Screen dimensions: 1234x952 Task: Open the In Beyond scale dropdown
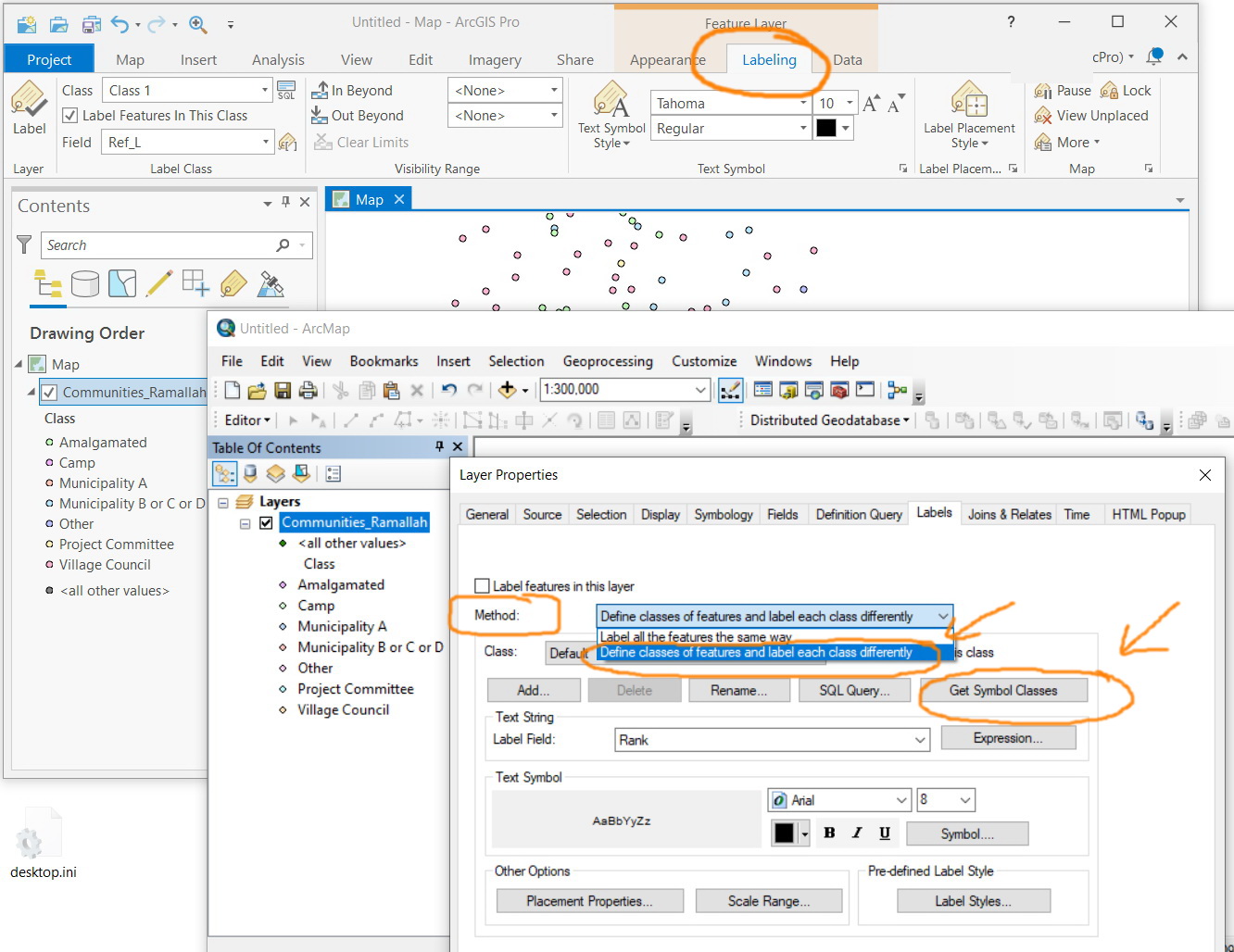(x=555, y=90)
